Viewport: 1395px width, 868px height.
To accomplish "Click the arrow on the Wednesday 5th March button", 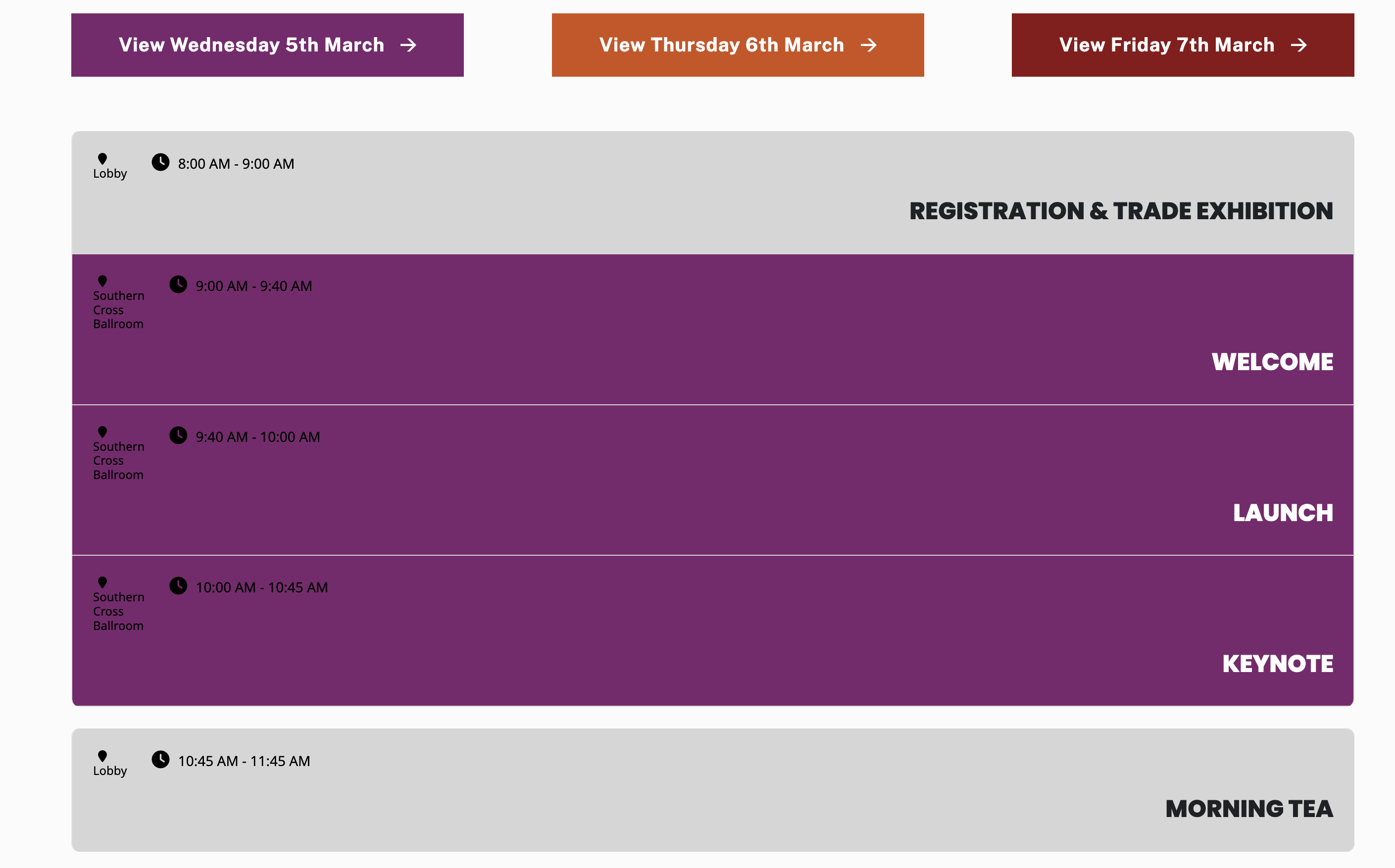I will click(x=408, y=46).
